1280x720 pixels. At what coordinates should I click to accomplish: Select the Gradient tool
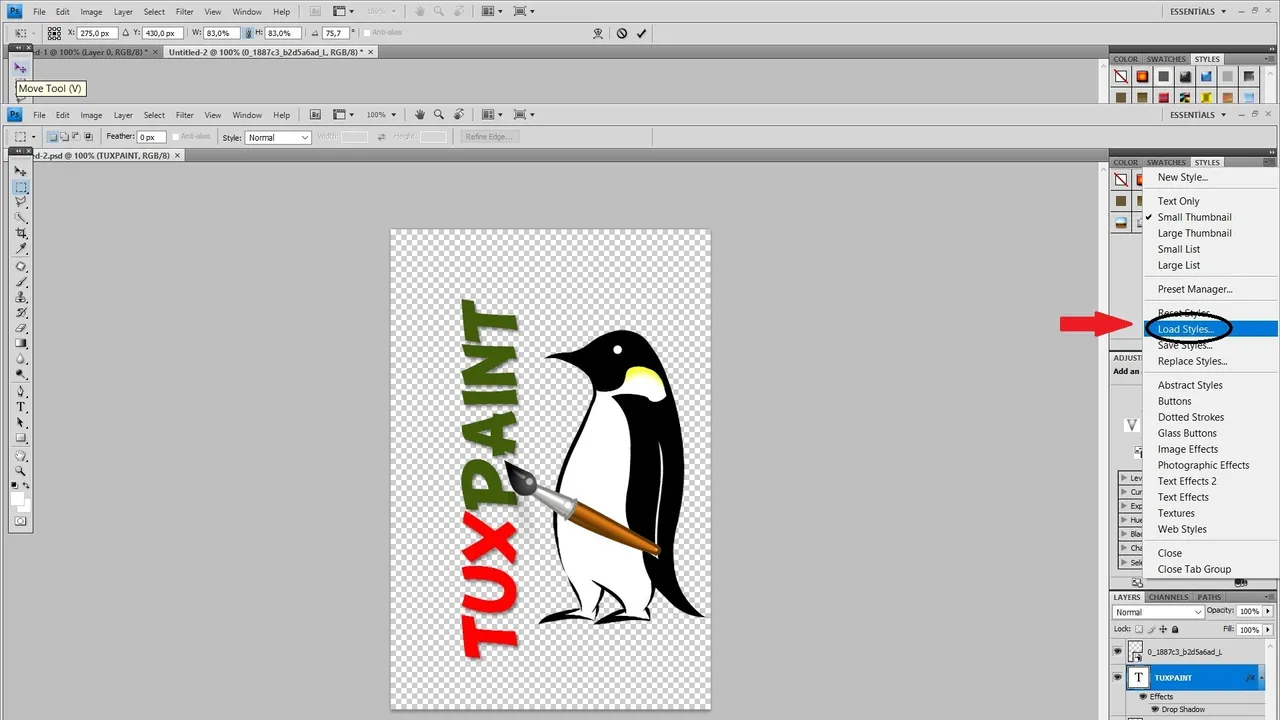click(x=21, y=343)
